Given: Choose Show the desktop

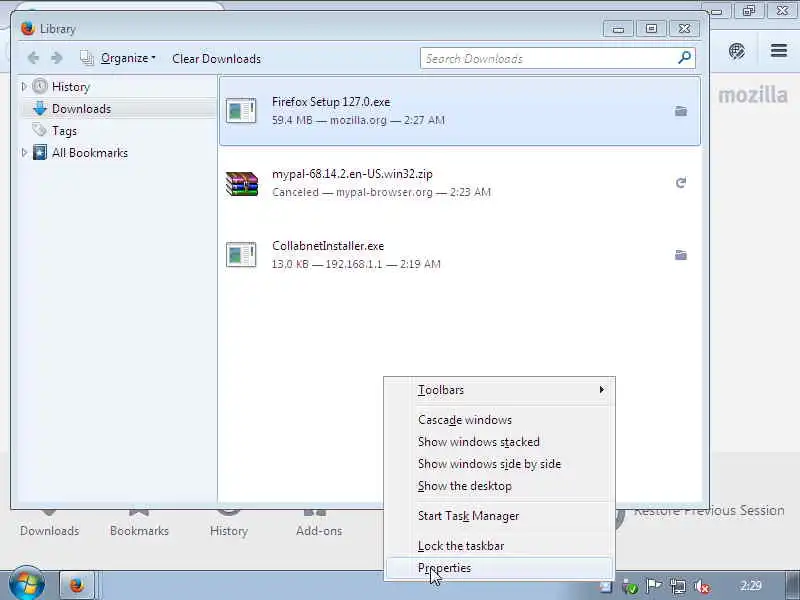Looking at the screenshot, I should tap(499, 486).
